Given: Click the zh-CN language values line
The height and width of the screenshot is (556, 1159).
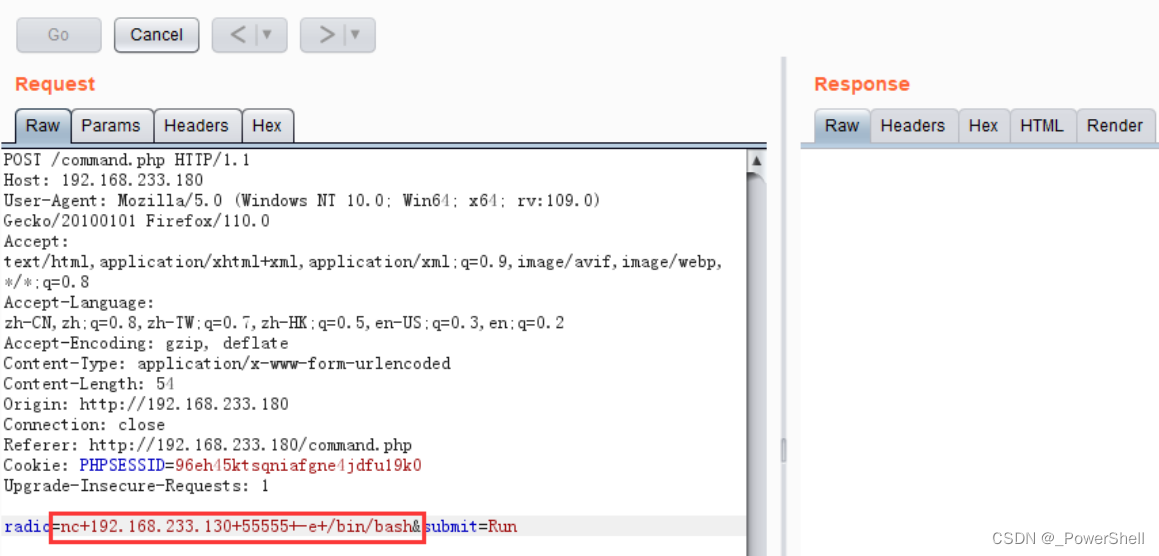Looking at the screenshot, I should coord(284,323).
